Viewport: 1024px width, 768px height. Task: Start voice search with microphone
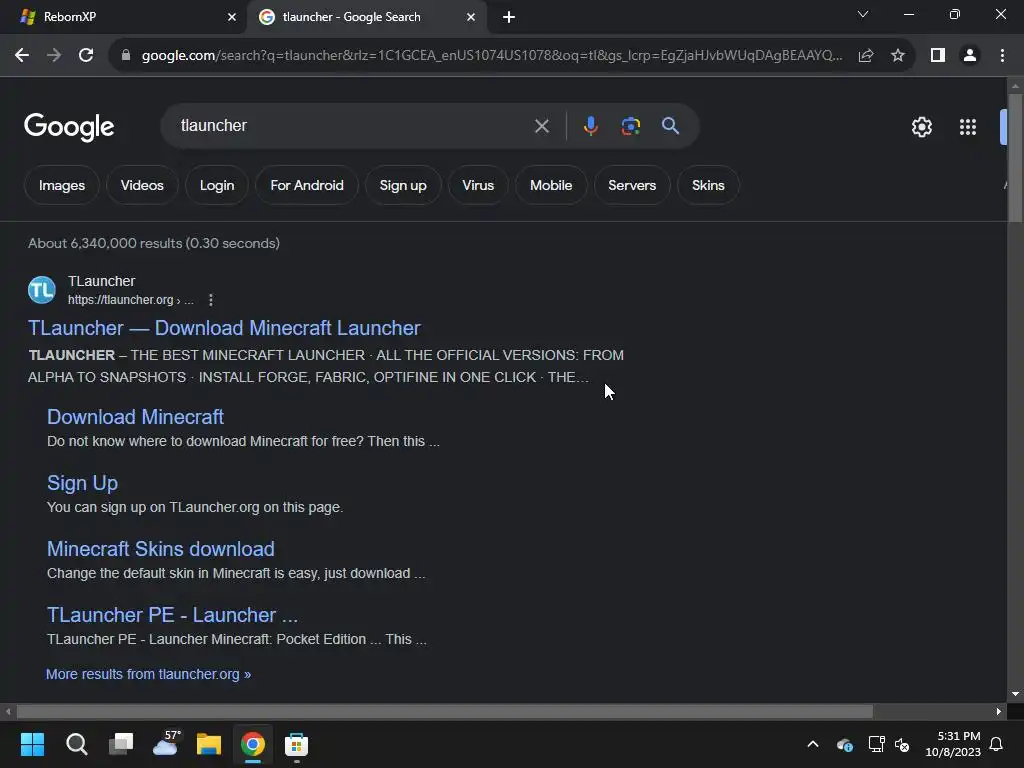pyautogui.click(x=590, y=125)
